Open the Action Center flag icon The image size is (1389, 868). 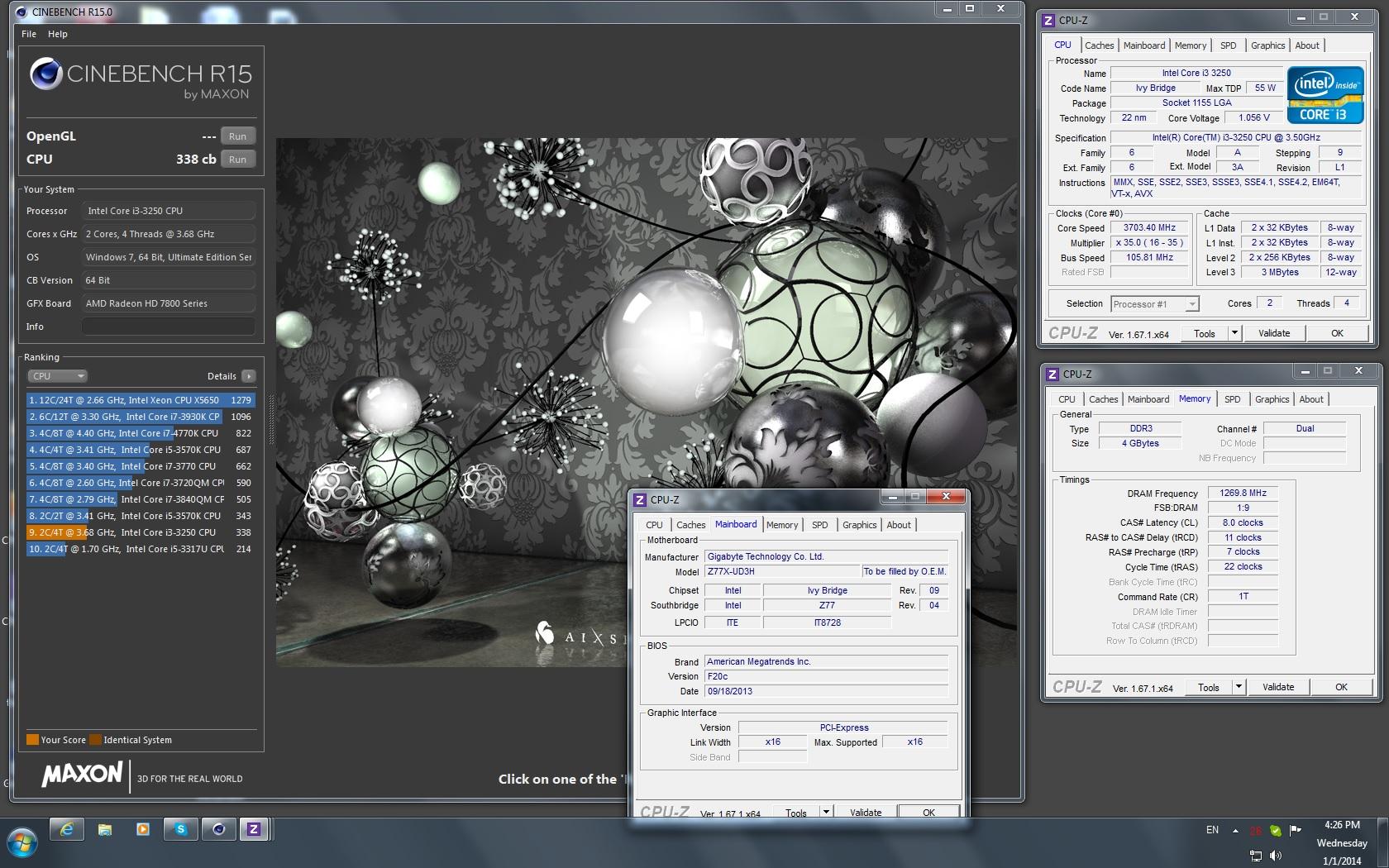click(1296, 830)
